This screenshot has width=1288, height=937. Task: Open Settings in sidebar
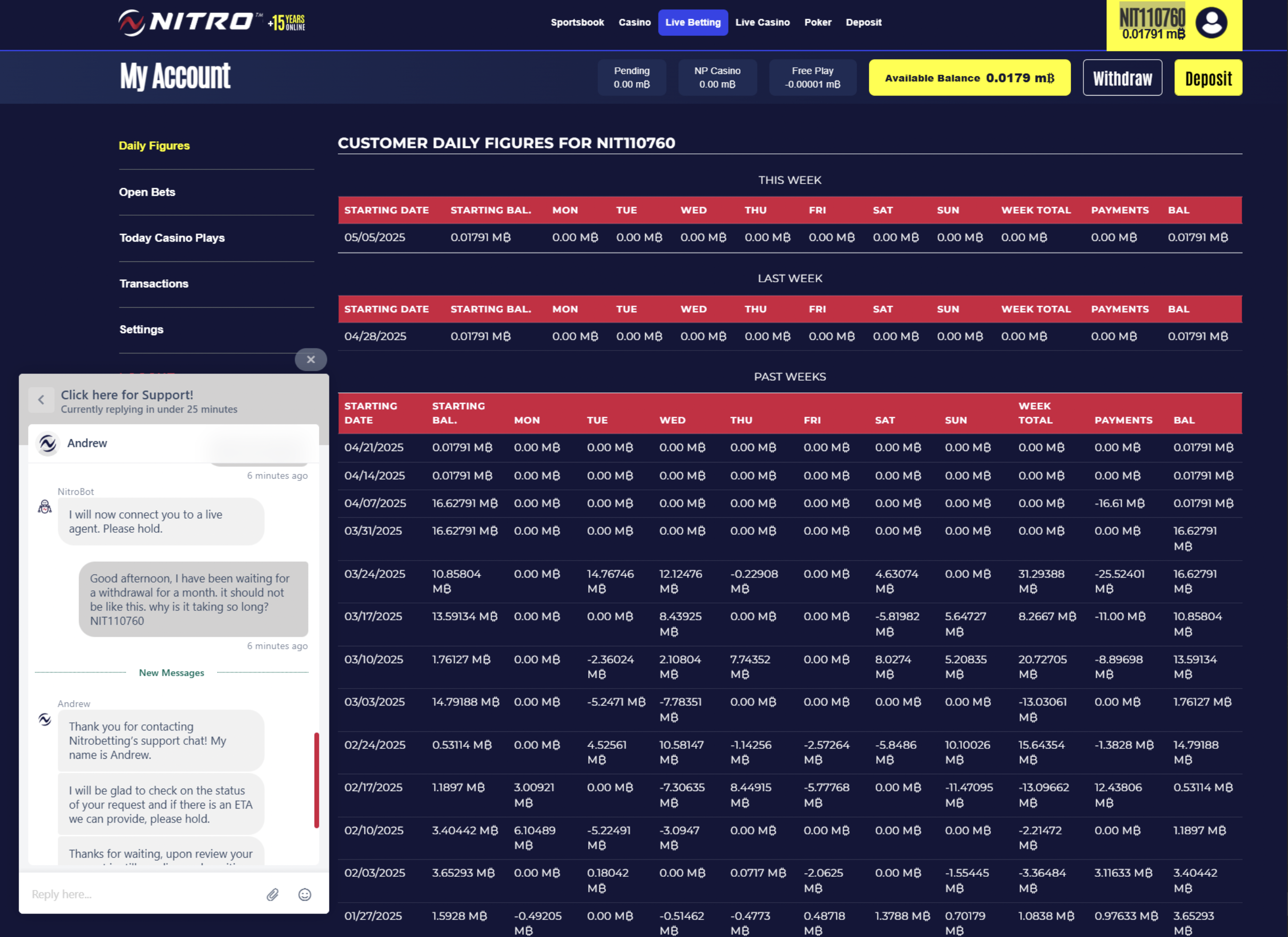point(141,330)
